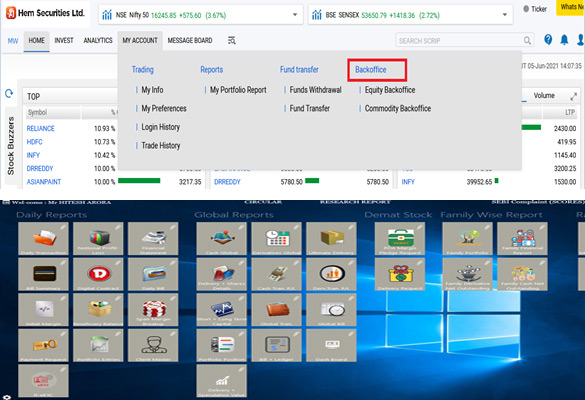Image resolution: width=585 pixels, height=400 pixels.
Task: Switch to the MW tab
Action: coord(13,41)
